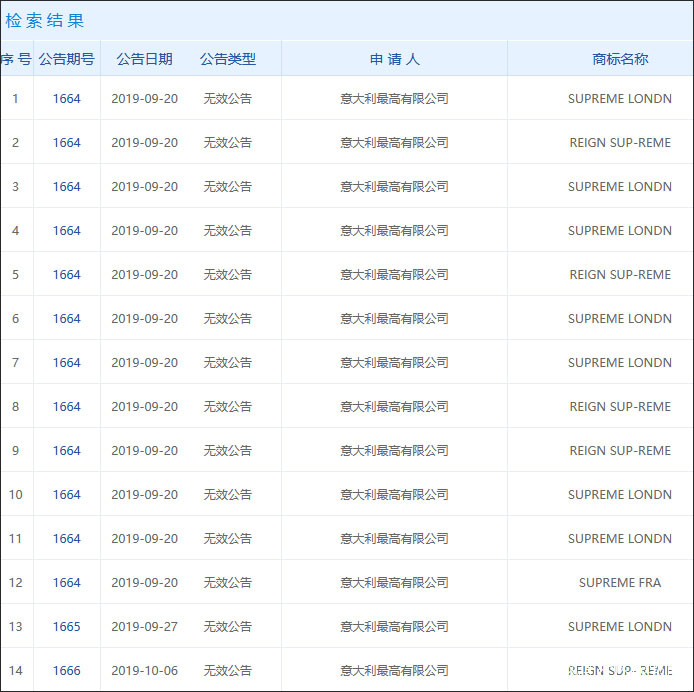
Task: Select serial number 5 cell
Action: pos(15,274)
